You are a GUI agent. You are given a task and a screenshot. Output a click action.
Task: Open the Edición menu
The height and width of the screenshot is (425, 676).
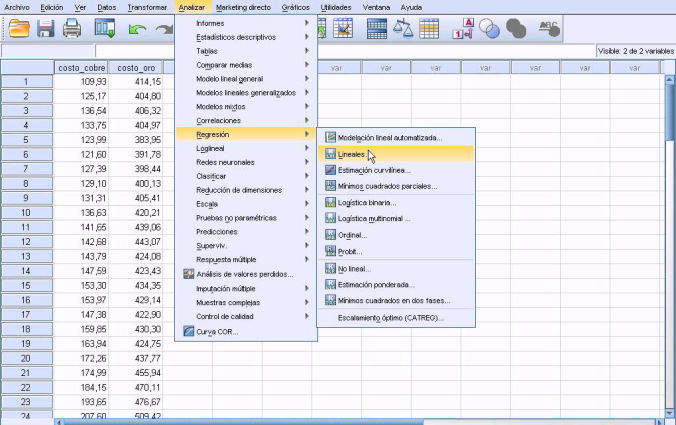[52, 7]
